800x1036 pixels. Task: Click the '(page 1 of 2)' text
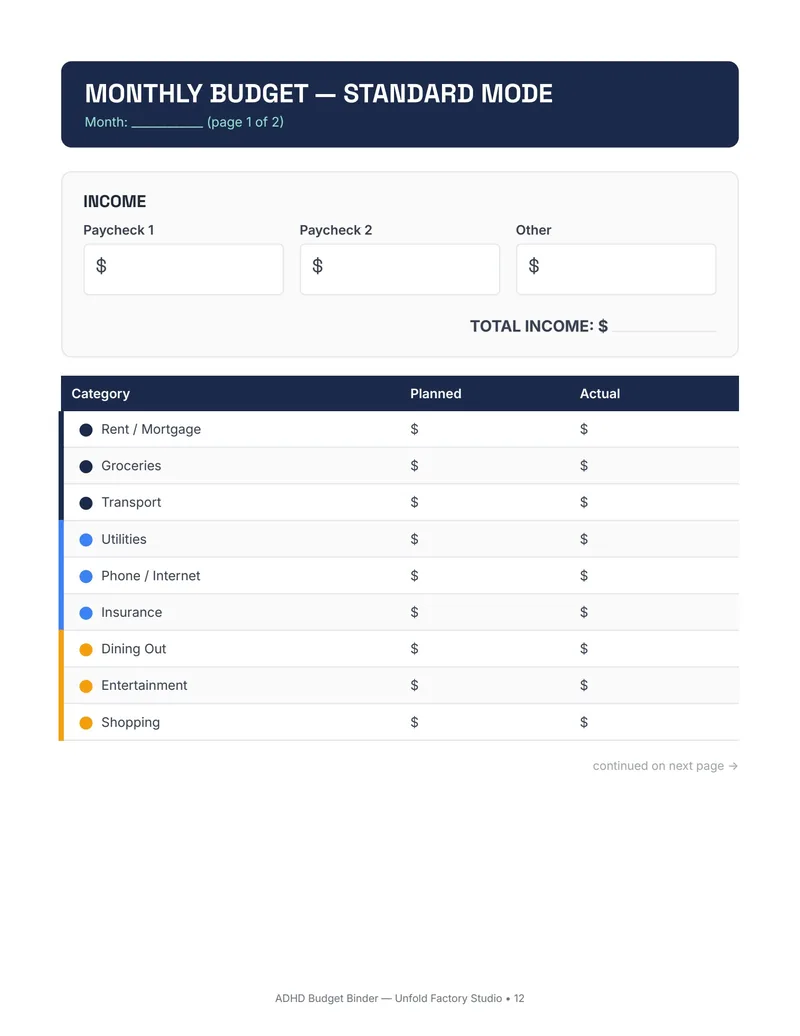click(x=245, y=122)
